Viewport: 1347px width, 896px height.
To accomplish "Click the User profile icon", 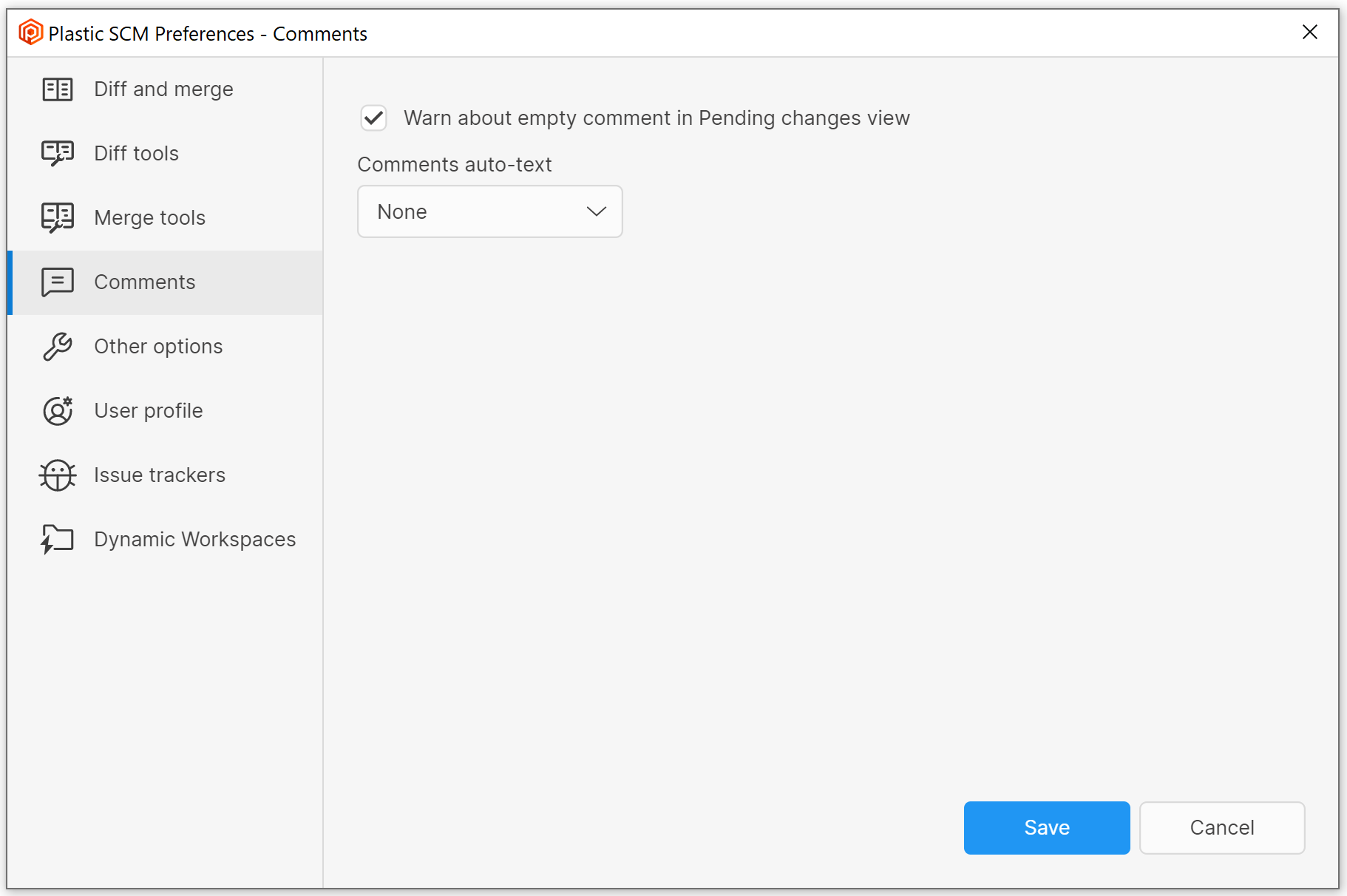I will (57, 411).
